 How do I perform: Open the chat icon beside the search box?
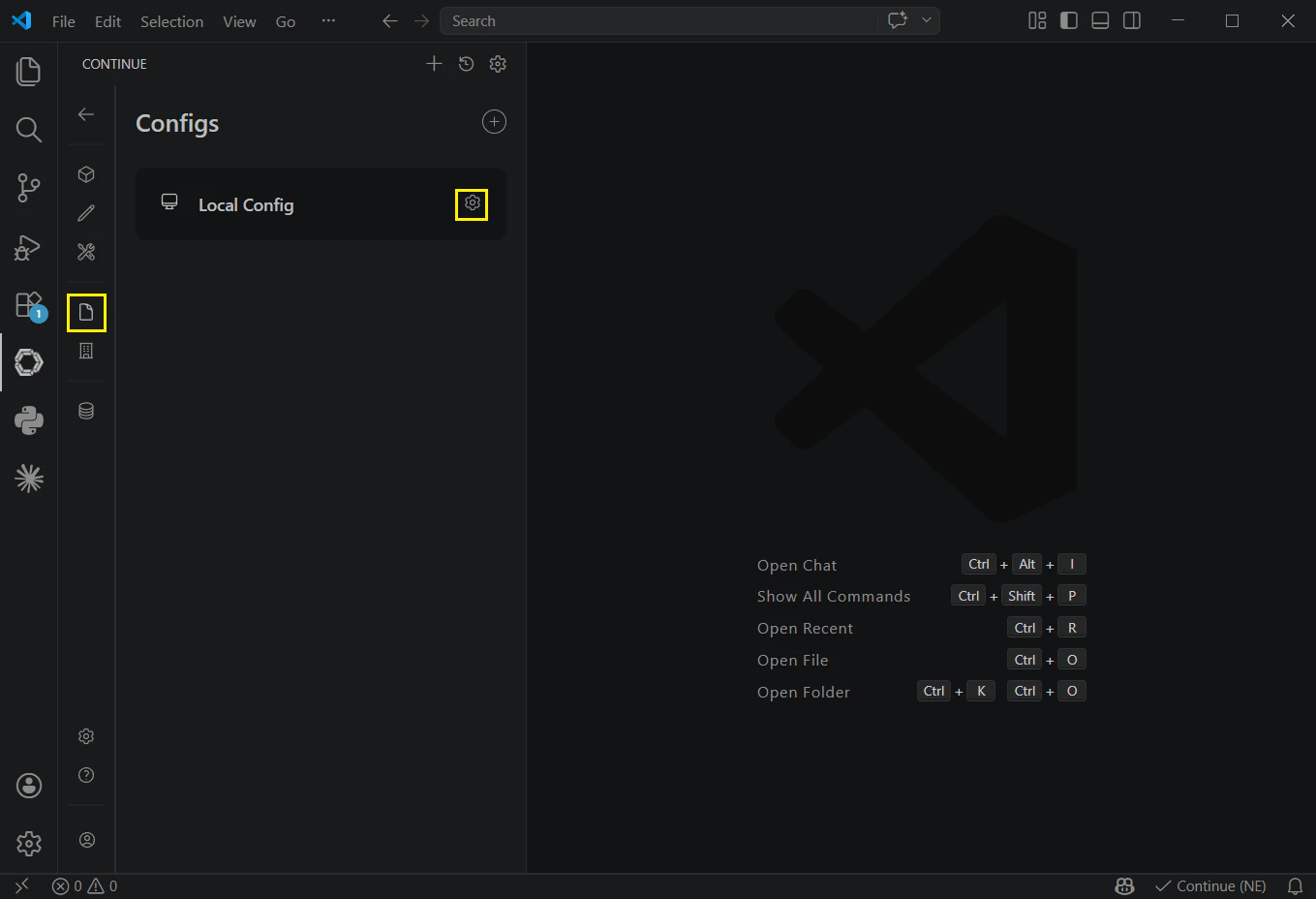click(898, 21)
